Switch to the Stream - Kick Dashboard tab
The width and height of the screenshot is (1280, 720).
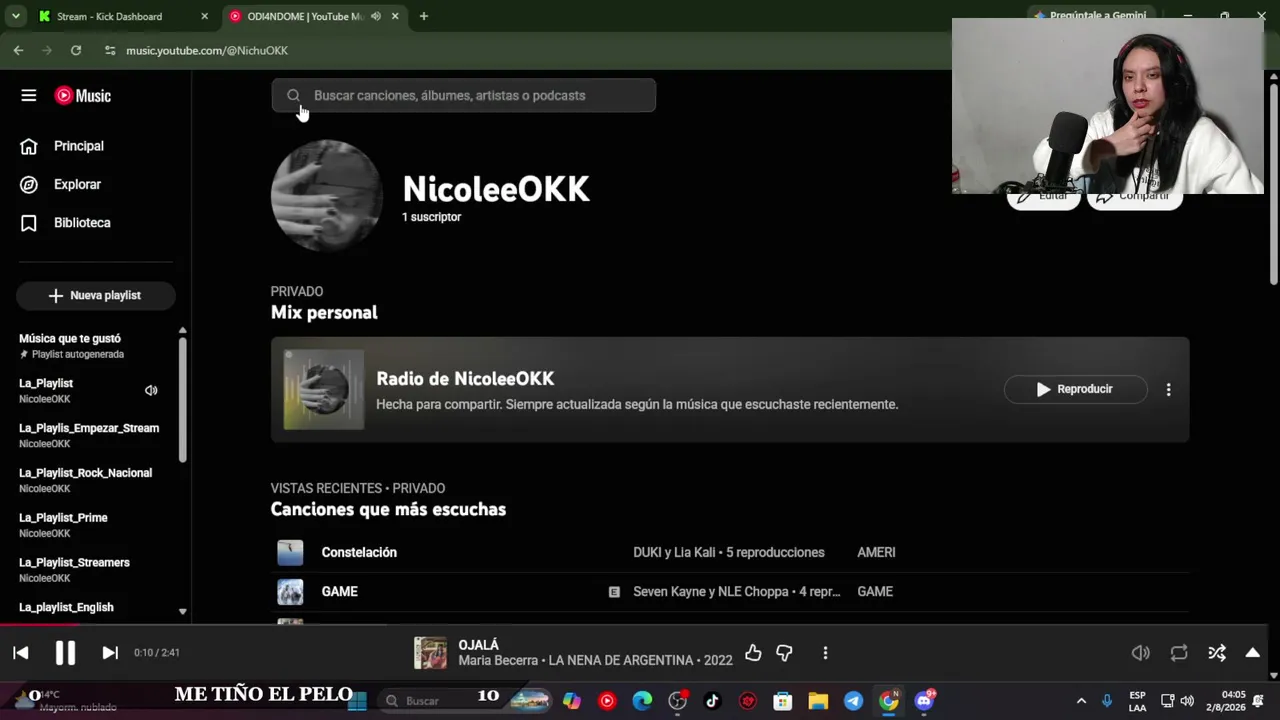click(109, 16)
